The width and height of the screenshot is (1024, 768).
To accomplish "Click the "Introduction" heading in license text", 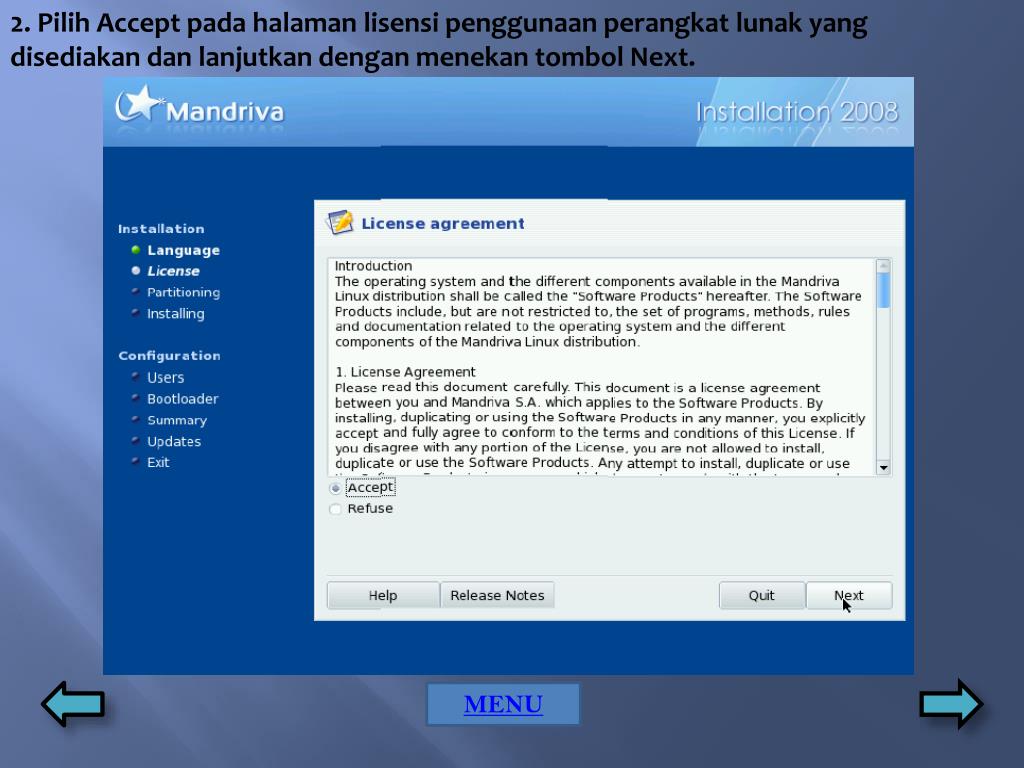I will (374, 266).
